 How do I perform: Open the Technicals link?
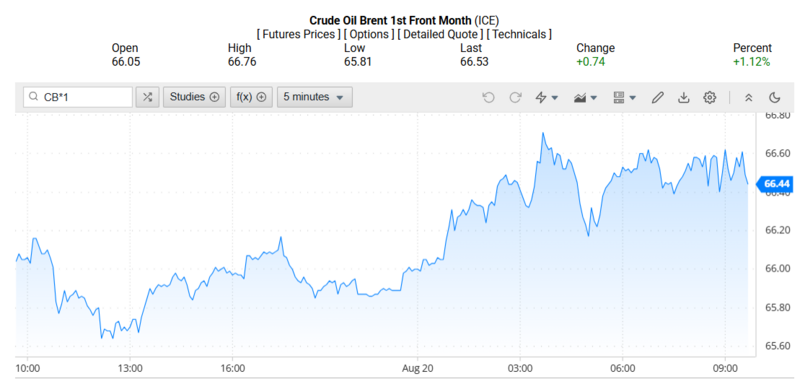(519, 34)
